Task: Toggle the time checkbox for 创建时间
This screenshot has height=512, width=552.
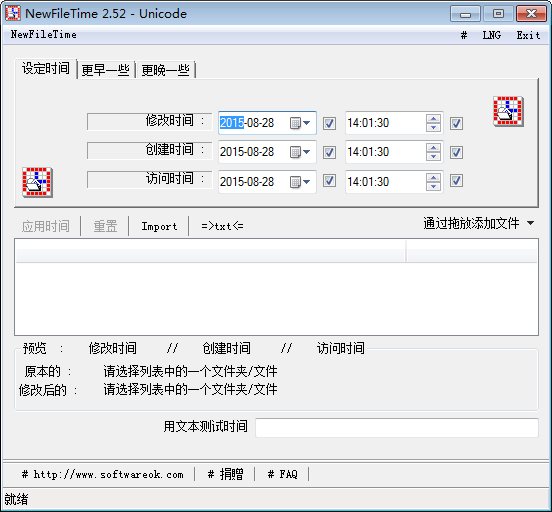Action: pyautogui.click(x=456, y=152)
